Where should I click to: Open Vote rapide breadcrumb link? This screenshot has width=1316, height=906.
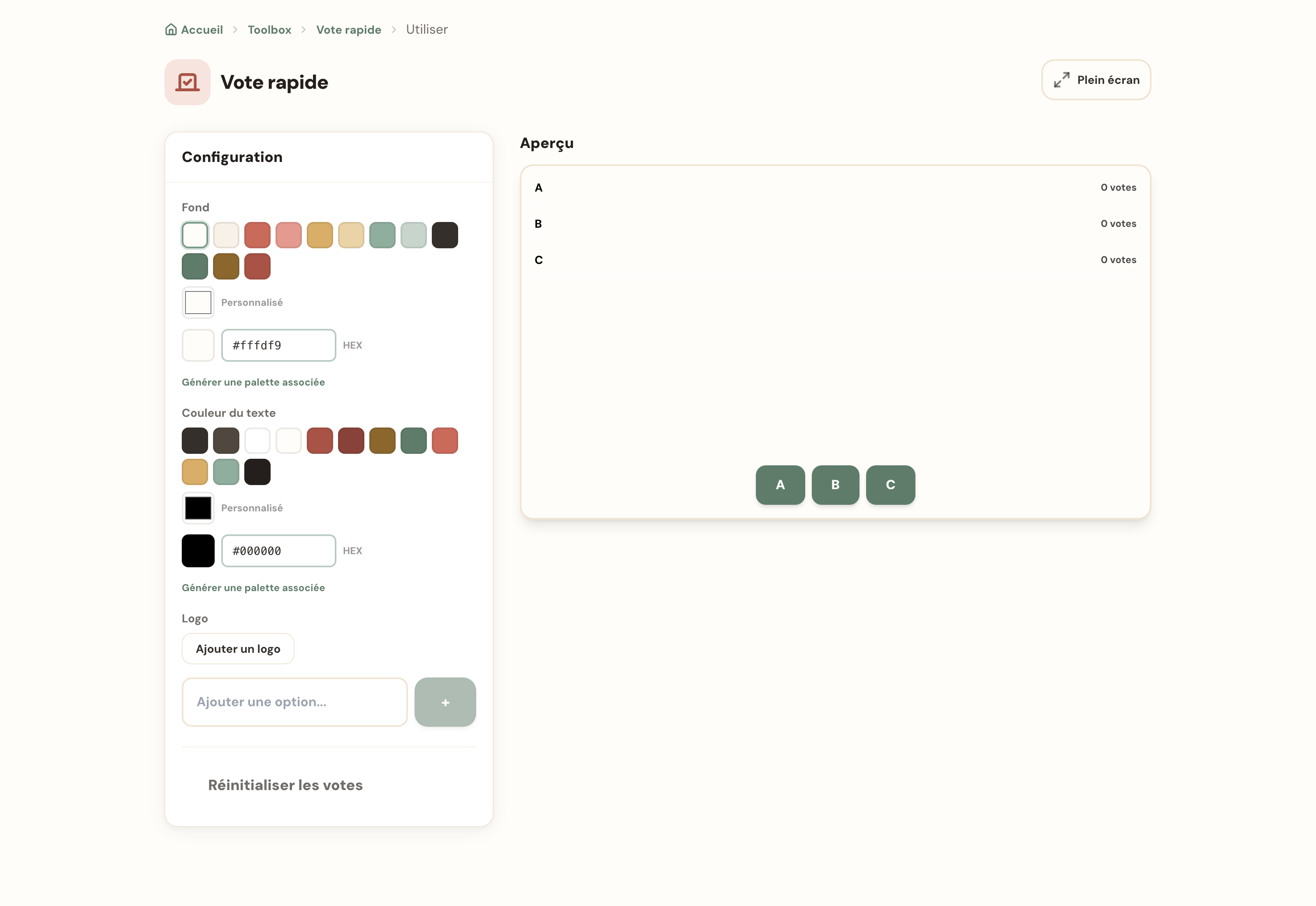pos(348,30)
